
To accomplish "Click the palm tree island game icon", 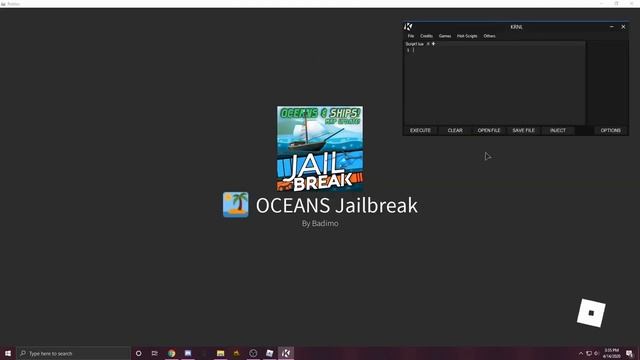I will click(236, 204).
